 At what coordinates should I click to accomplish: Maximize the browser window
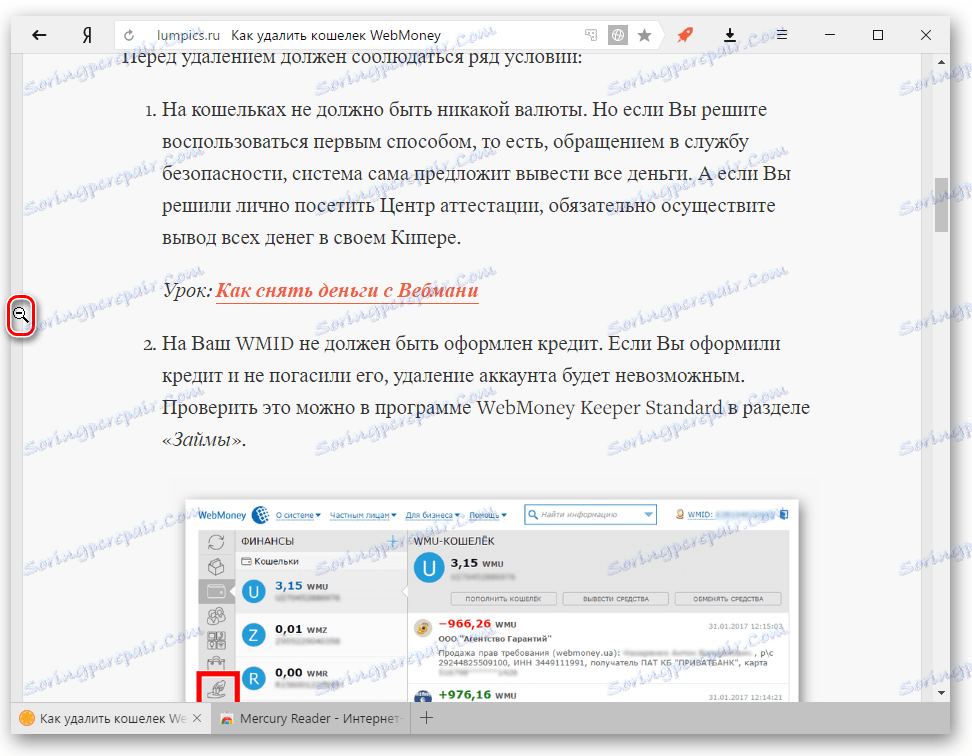878,35
